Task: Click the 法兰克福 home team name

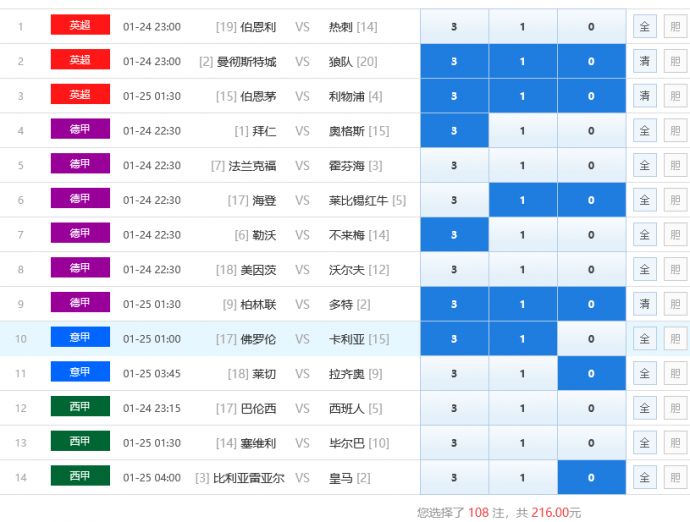Action: [253, 166]
